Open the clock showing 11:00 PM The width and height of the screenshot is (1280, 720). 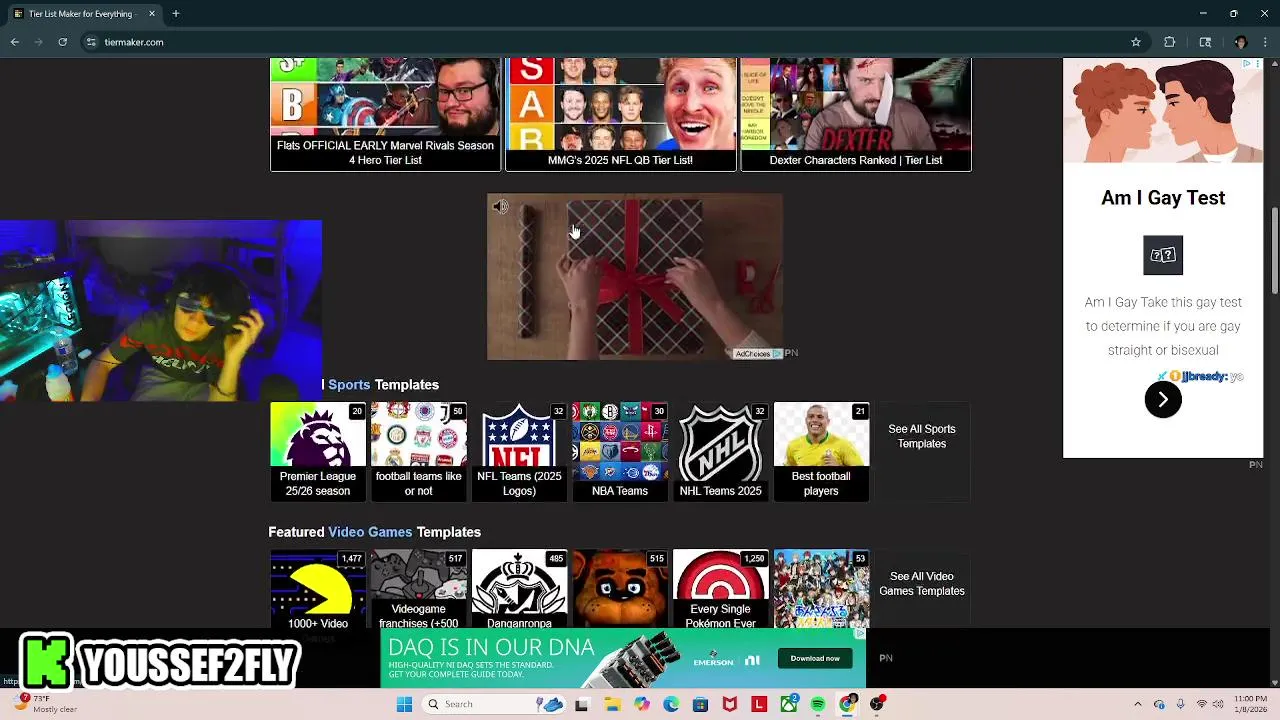(x=1251, y=704)
